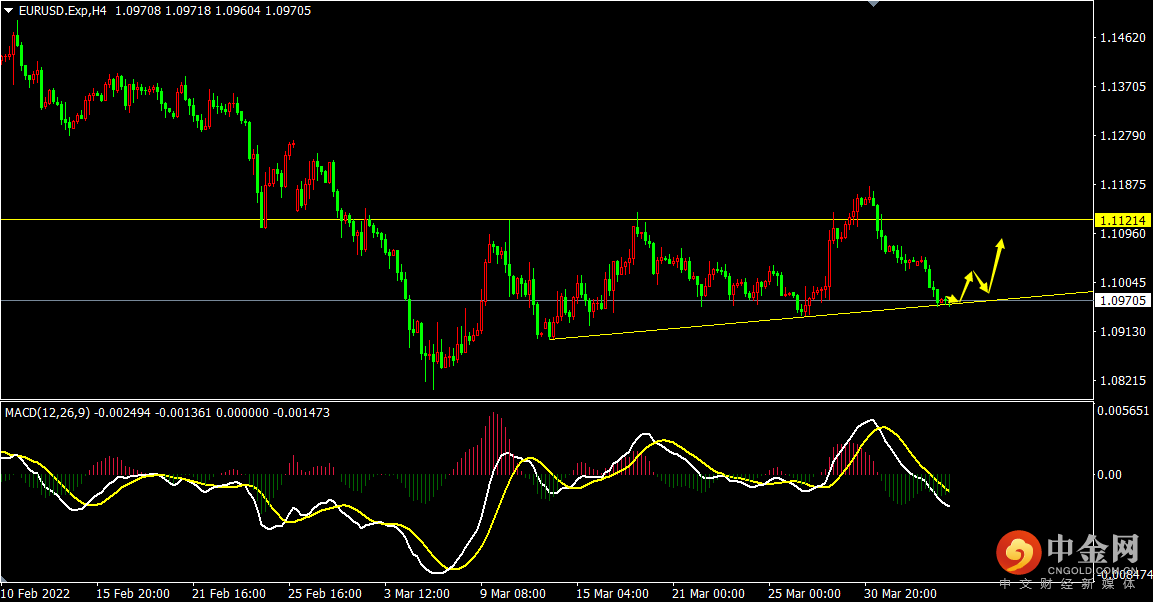Click the 3 Mar 12:00 time label

pyautogui.click(x=417, y=593)
